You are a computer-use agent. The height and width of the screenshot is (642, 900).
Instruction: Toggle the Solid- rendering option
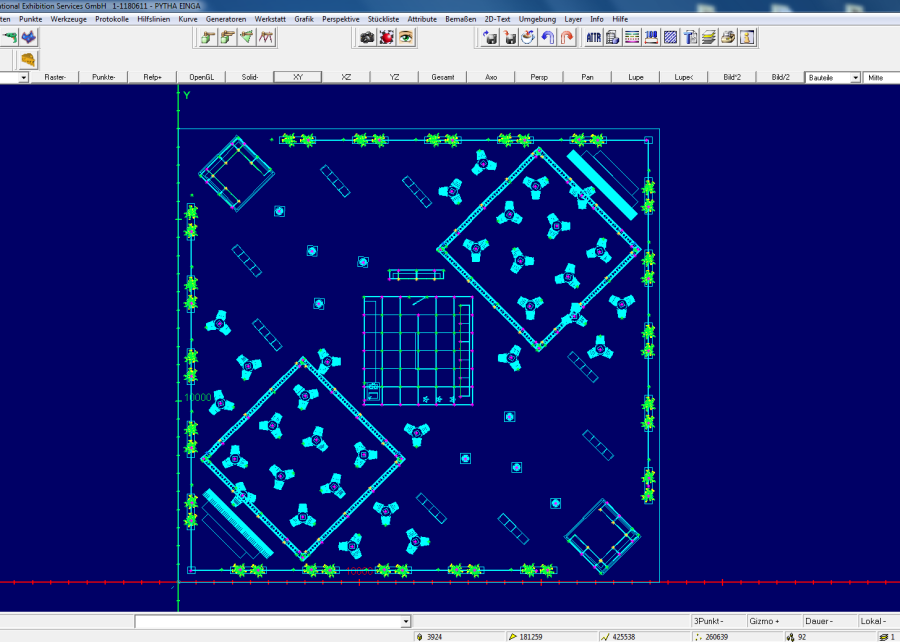pos(250,77)
